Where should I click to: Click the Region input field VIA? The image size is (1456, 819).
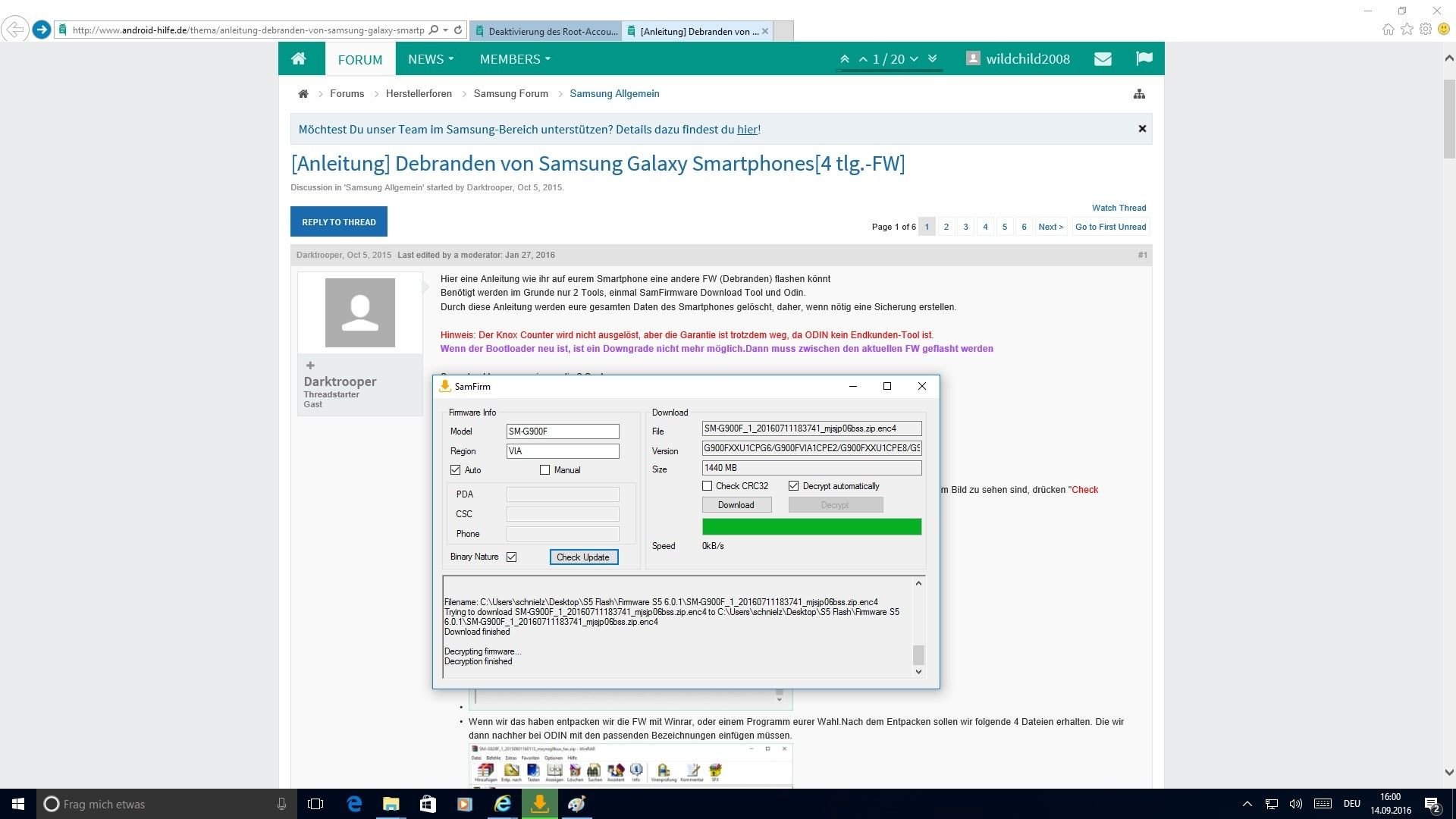[x=563, y=451]
